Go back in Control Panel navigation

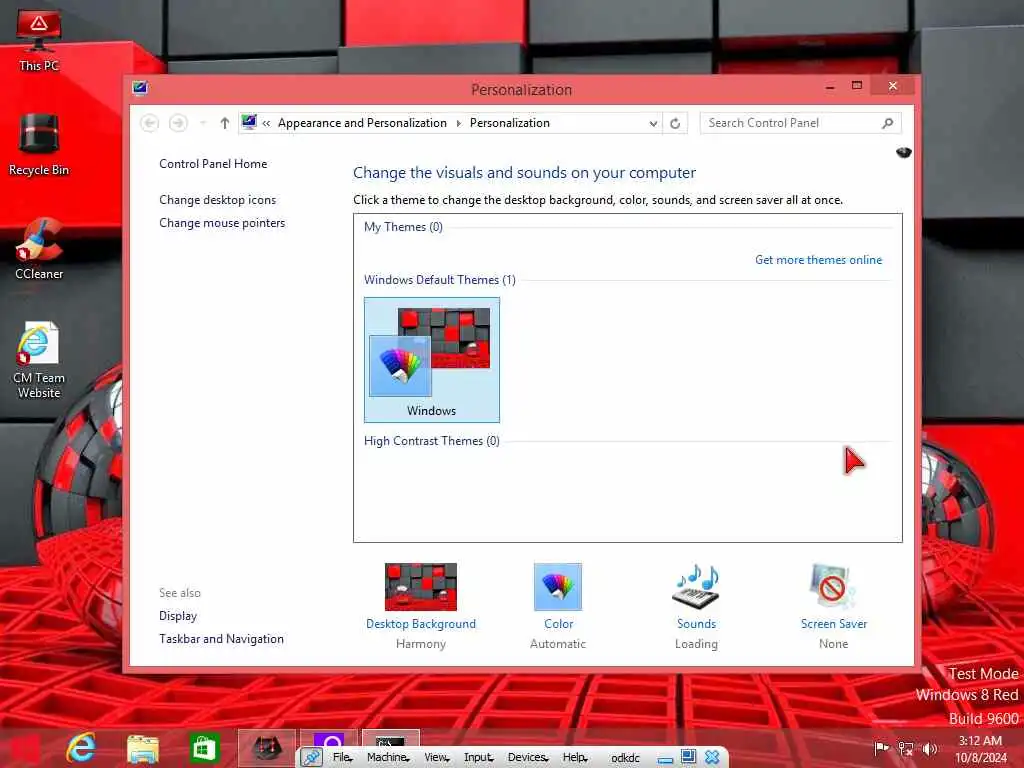pos(150,123)
